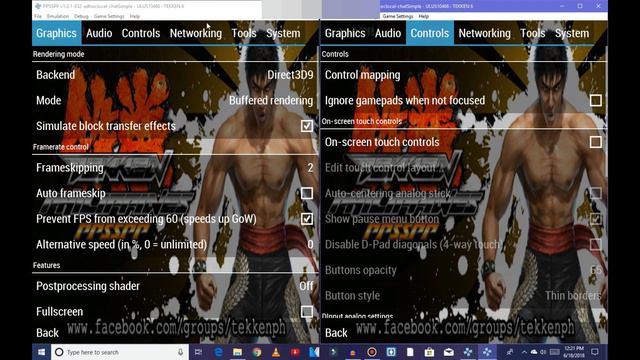
Task: Open the Control mapping screen
Action: point(464,75)
